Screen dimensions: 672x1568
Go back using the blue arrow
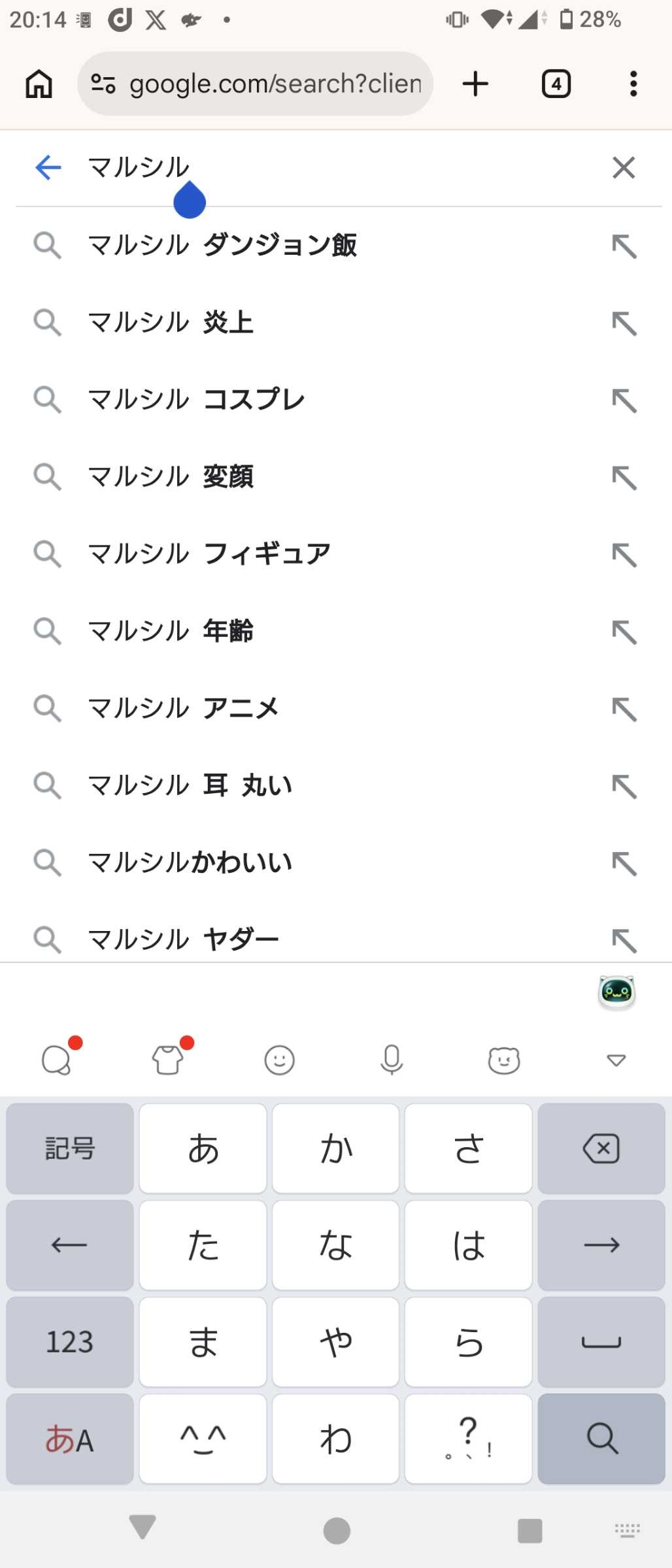[48, 168]
